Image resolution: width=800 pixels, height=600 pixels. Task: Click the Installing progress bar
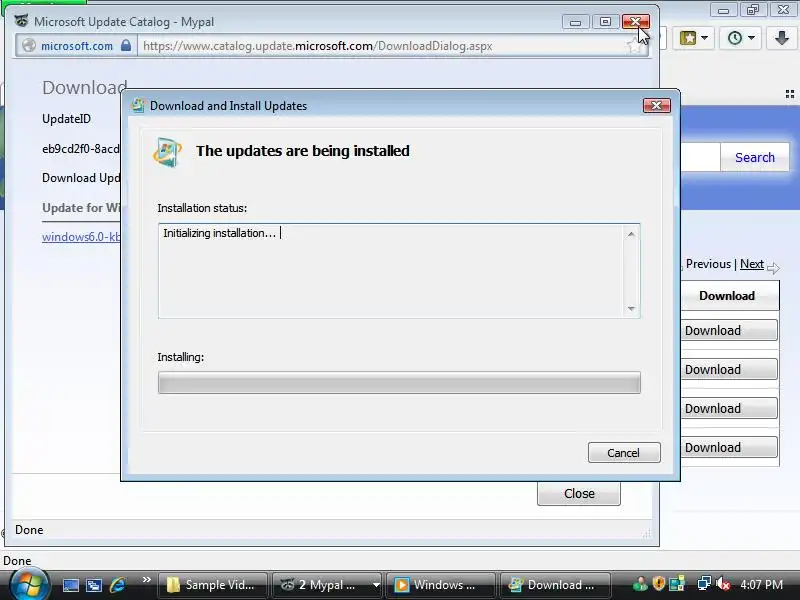[x=399, y=383]
